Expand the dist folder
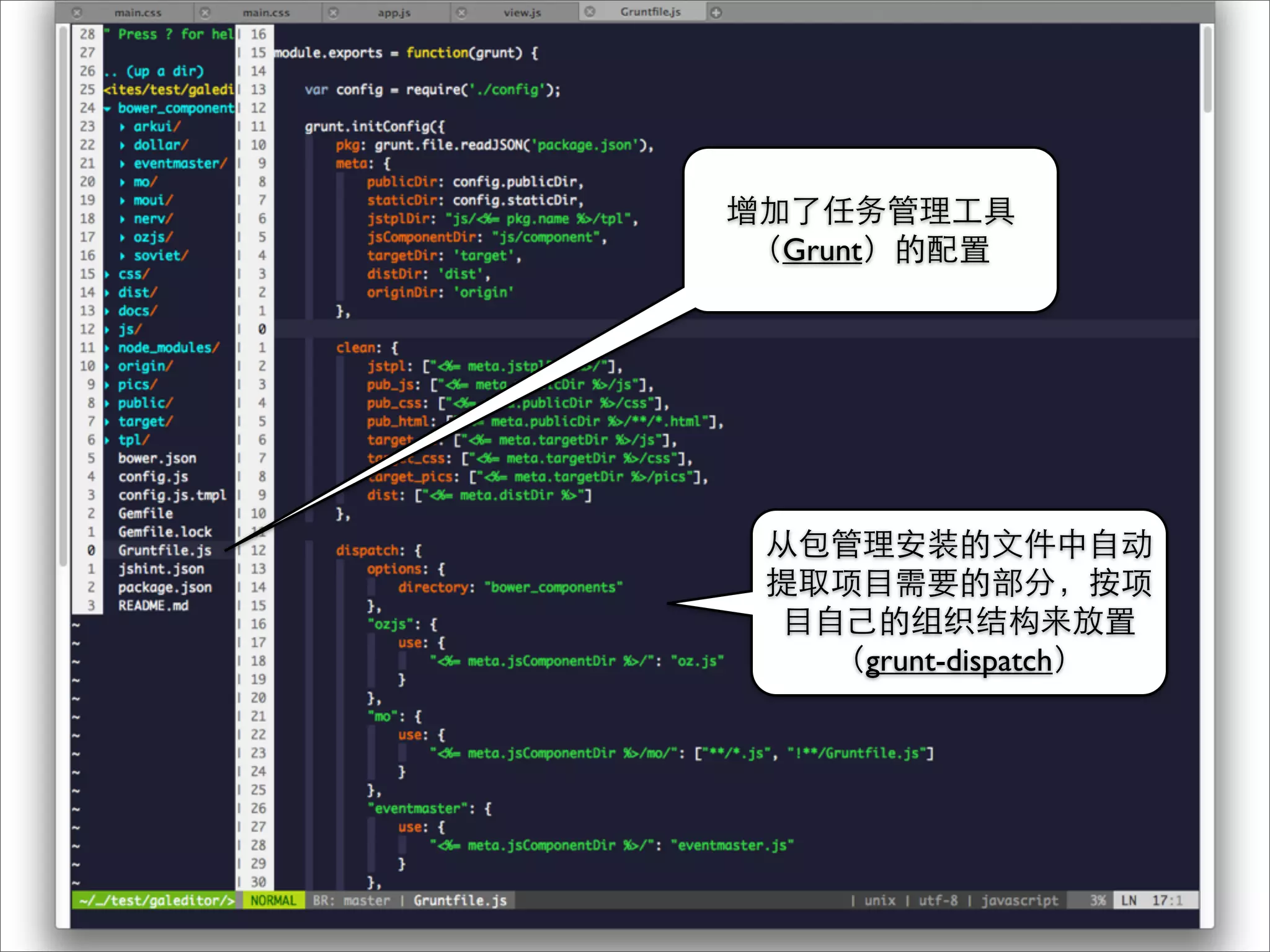Image resolution: width=1270 pixels, height=952 pixels. [x=107, y=293]
